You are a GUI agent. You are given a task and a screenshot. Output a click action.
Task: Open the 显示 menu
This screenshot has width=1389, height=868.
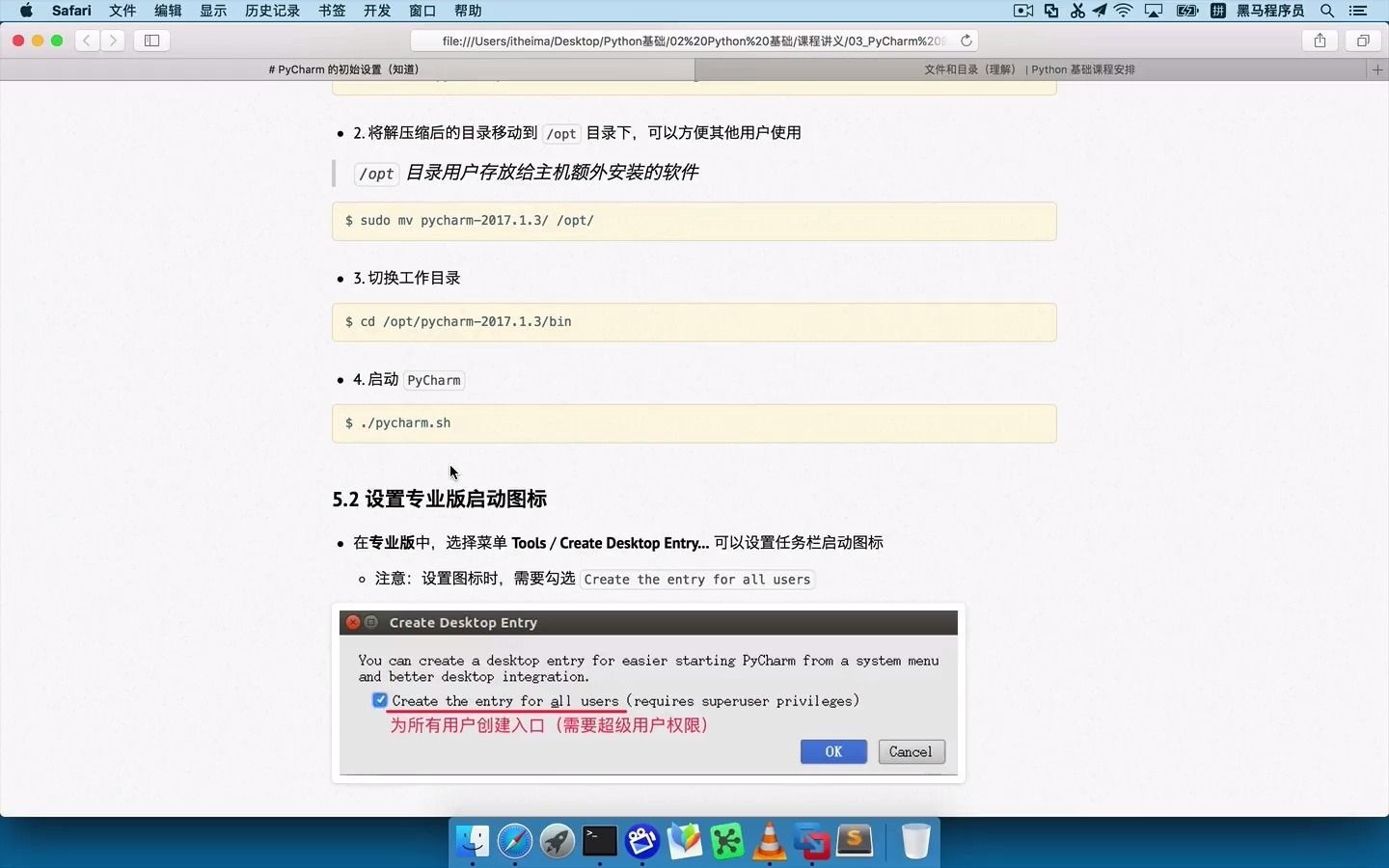213,11
